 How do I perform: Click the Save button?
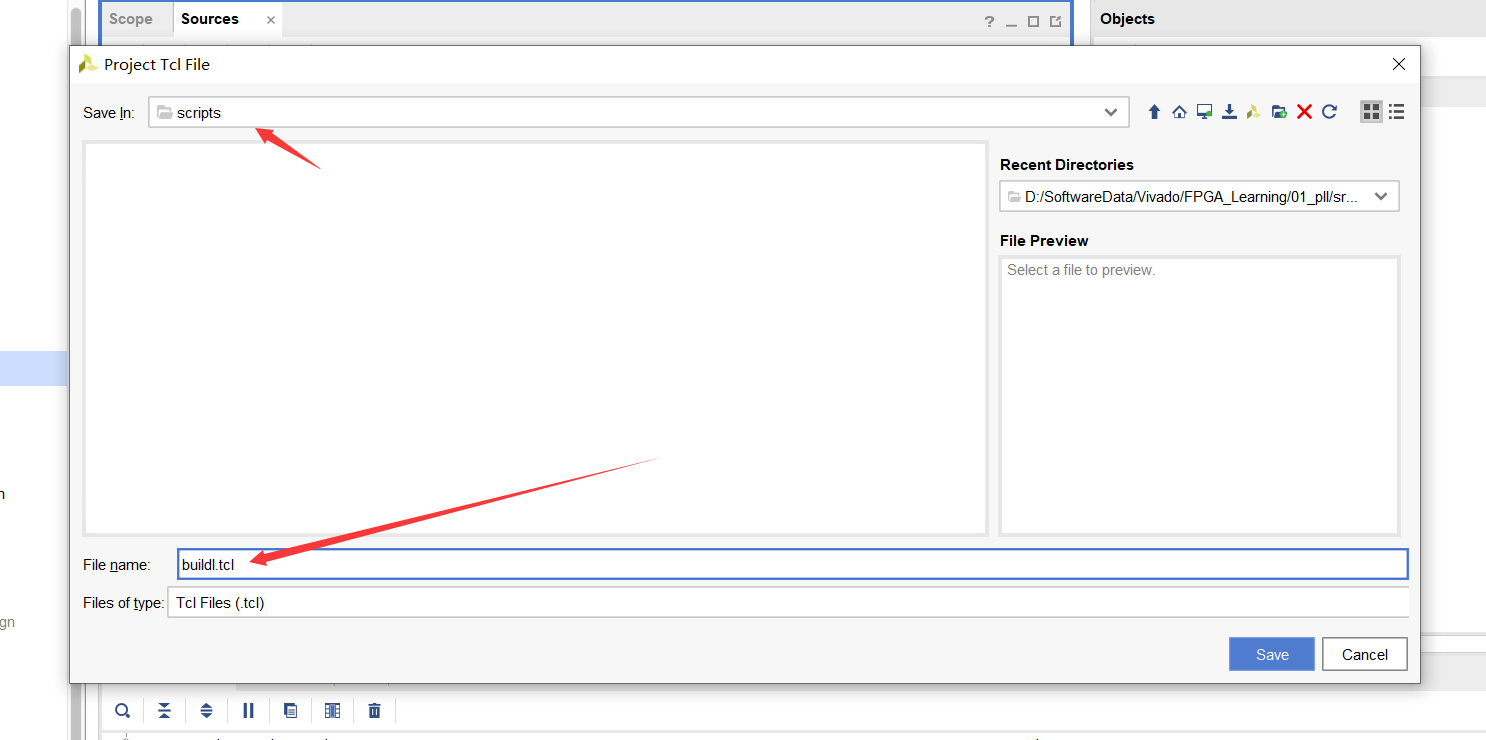tap(1272, 654)
